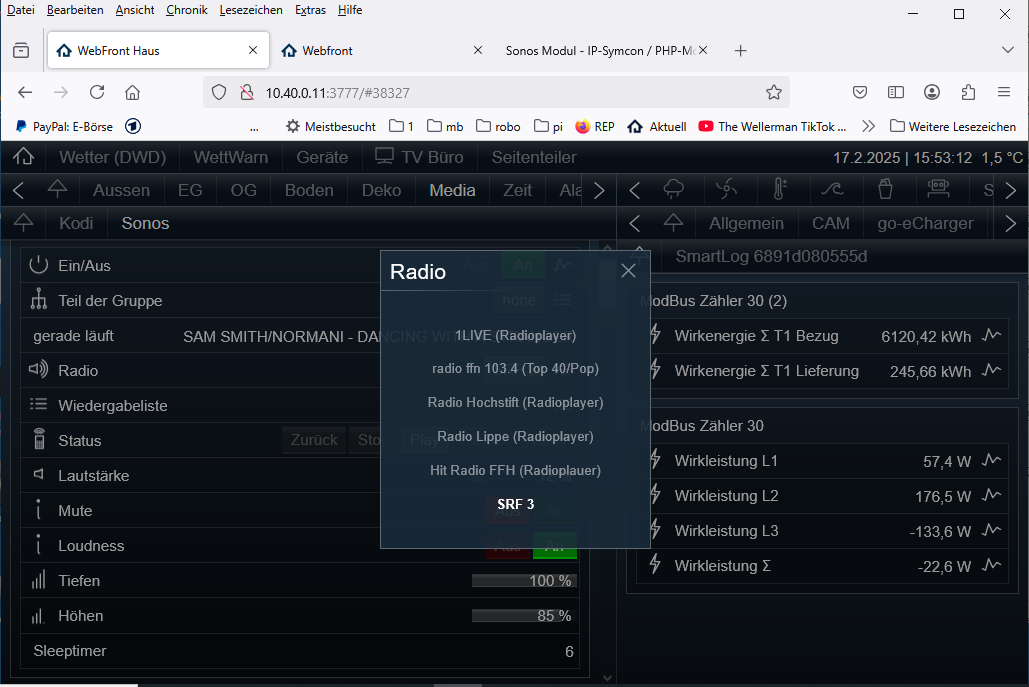The width and height of the screenshot is (1029, 687).
Task: Open the Meistbesucht bookmark
Action: click(x=331, y=126)
